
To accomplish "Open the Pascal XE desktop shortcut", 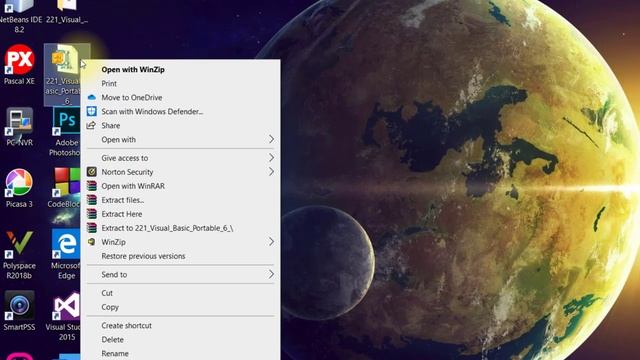I will [x=19, y=64].
